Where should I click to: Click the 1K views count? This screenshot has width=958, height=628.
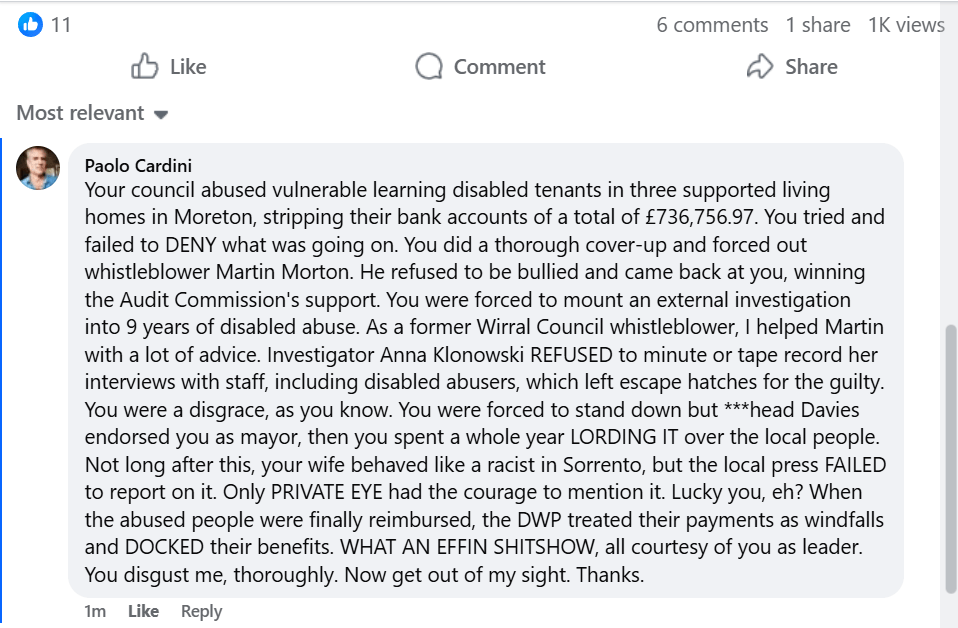click(905, 25)
